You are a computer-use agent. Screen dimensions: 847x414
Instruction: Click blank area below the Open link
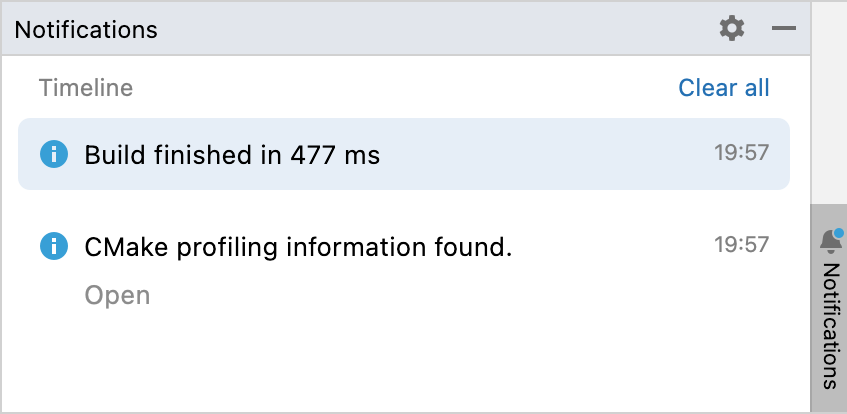click(300, 360)
